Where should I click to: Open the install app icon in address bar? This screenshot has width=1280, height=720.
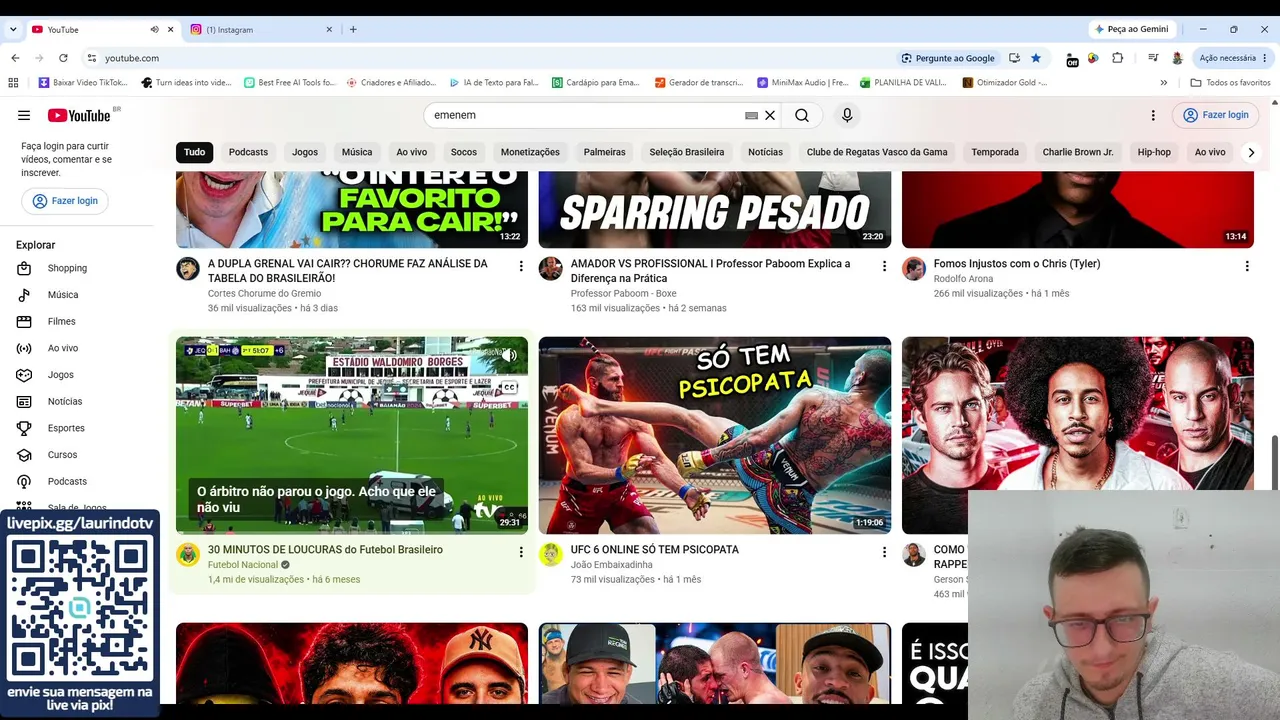[1014, 58]
